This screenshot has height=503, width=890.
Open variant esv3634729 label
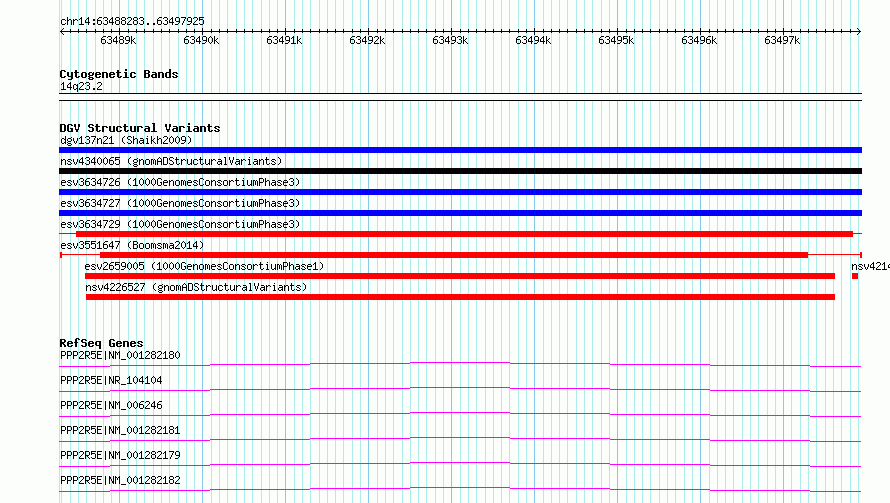(x=180, y=224)
